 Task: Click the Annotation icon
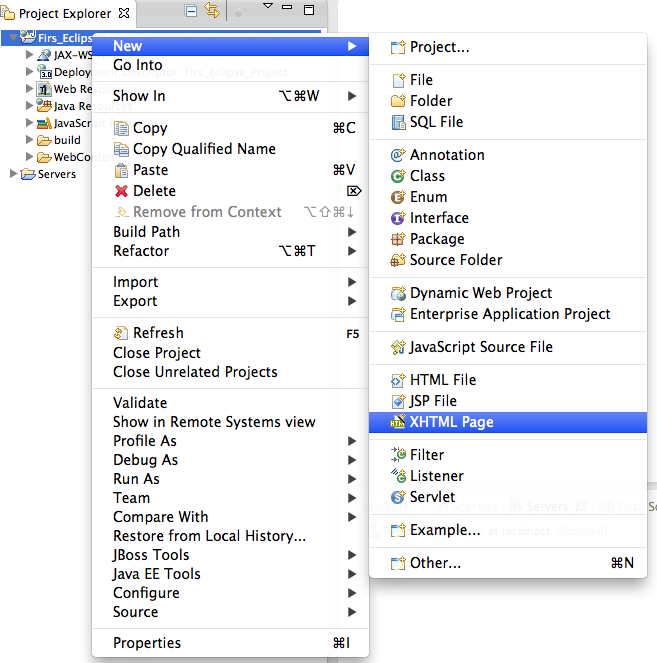click(x=398, y=155)
